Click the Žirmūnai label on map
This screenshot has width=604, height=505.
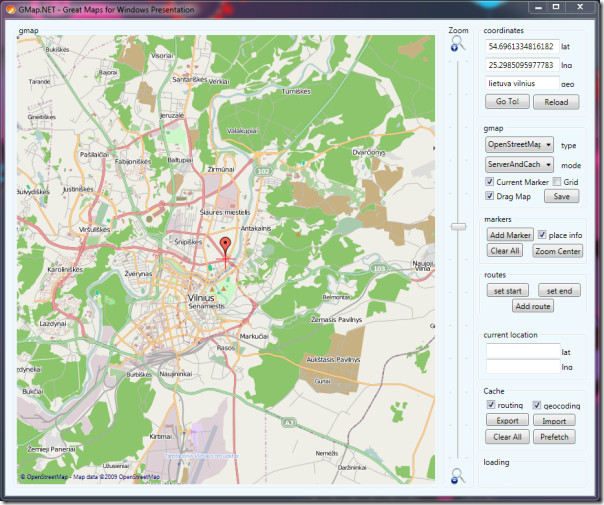[x=221, y=169]
